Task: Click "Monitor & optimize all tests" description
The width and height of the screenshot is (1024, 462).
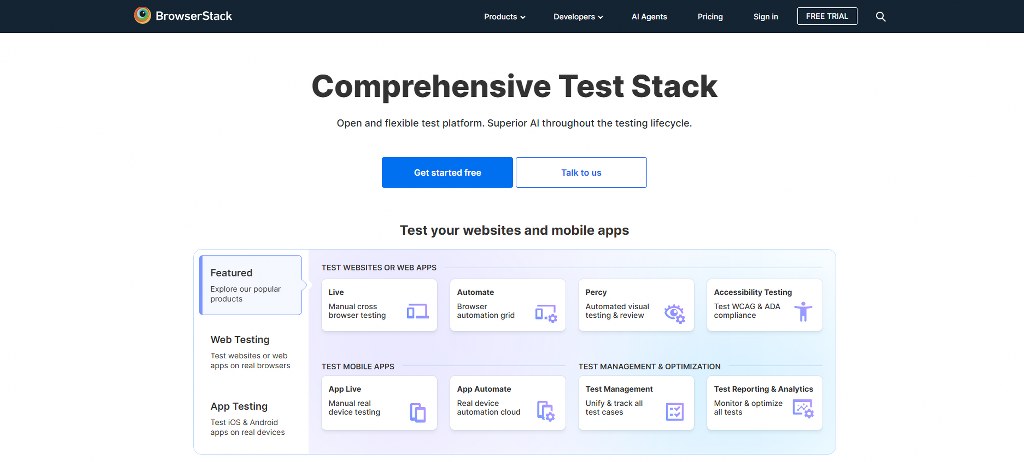Action: pyautogui.click(x=748, y=408)
